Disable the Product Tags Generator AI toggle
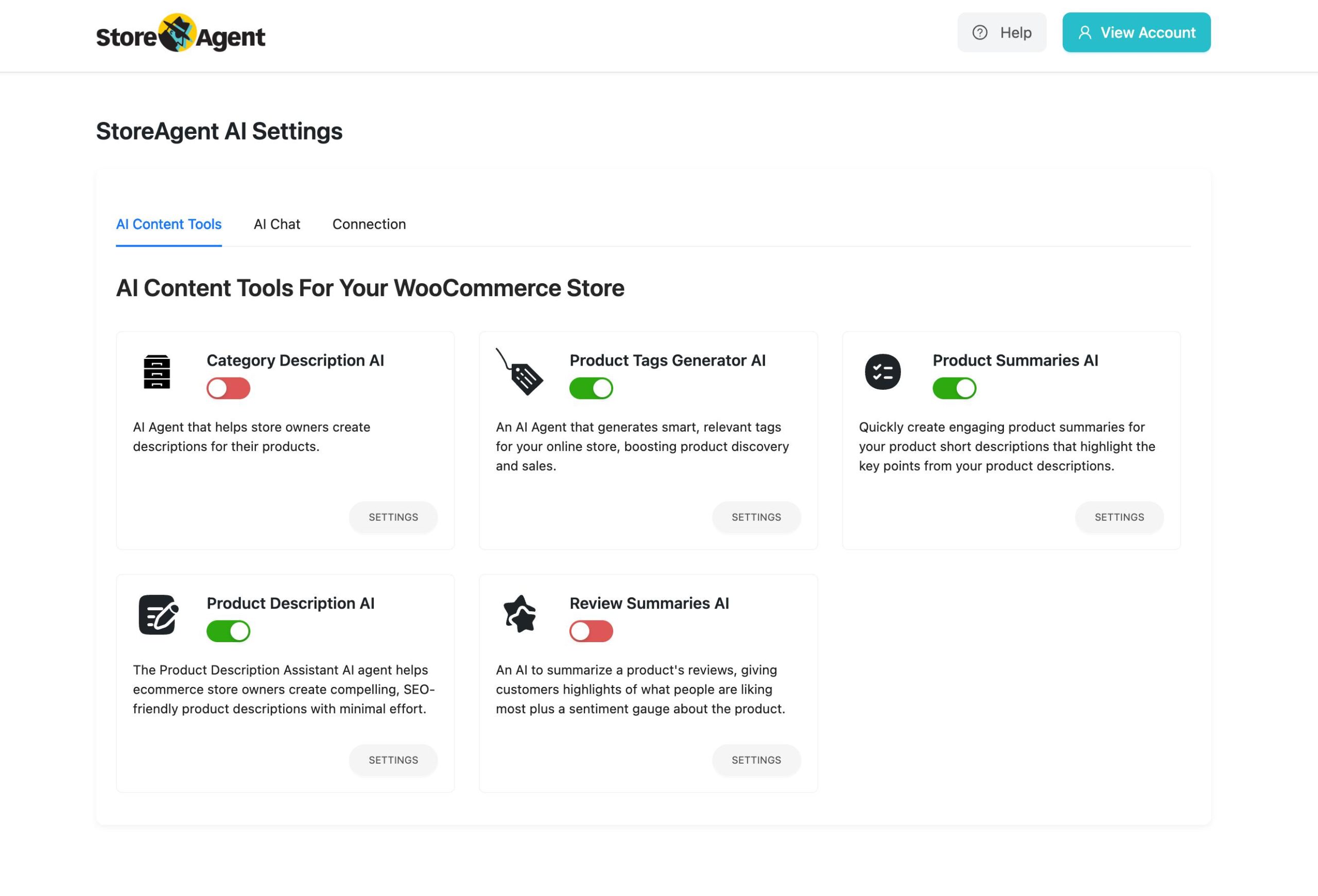This screenshot has width=1318, height=896. (x=591, y=388)
